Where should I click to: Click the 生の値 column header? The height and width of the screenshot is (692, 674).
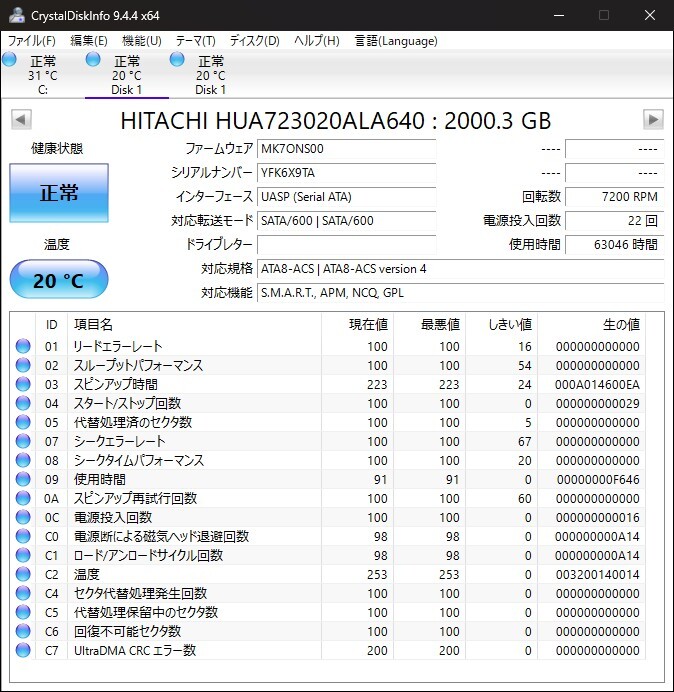591,325
